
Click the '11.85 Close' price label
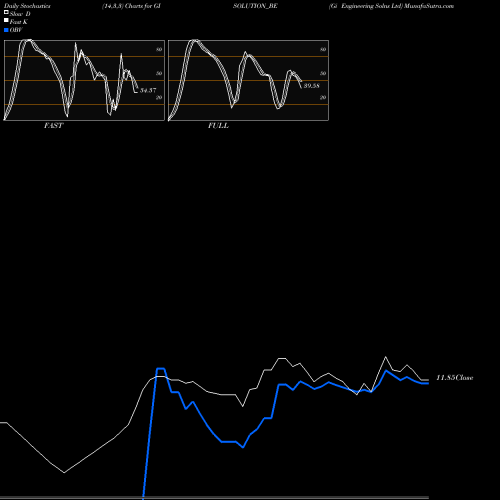coord(455,378)
